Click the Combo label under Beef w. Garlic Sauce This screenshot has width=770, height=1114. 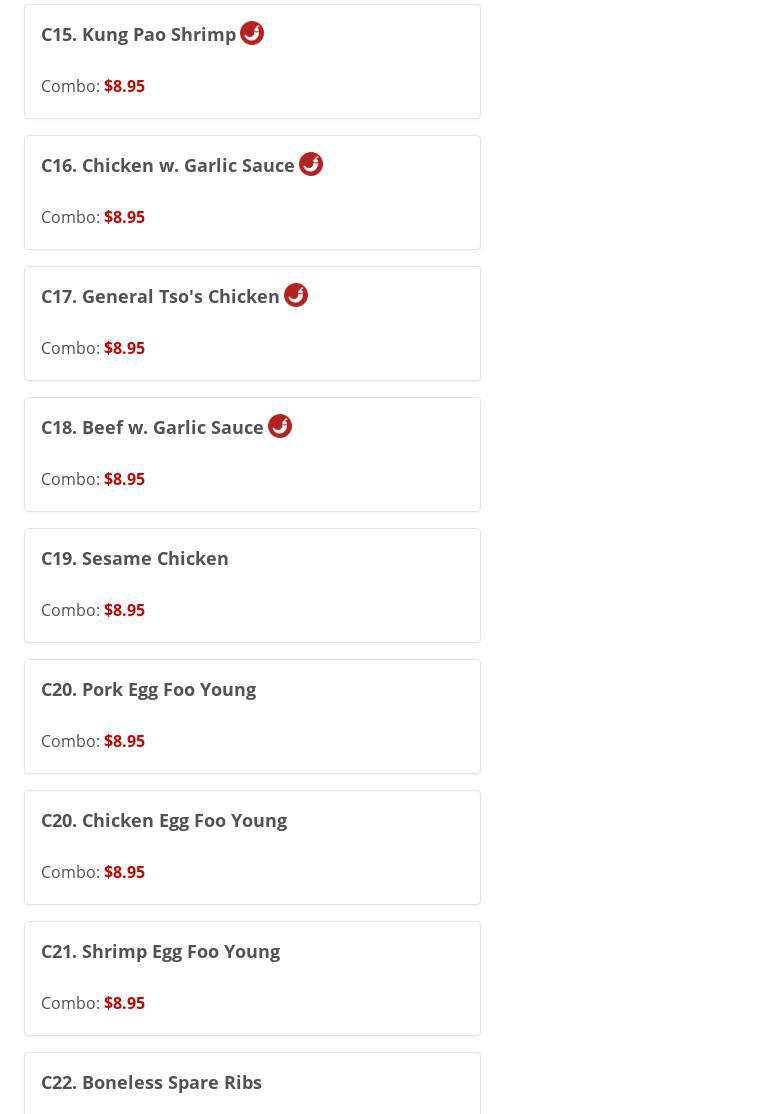[70, 480]
